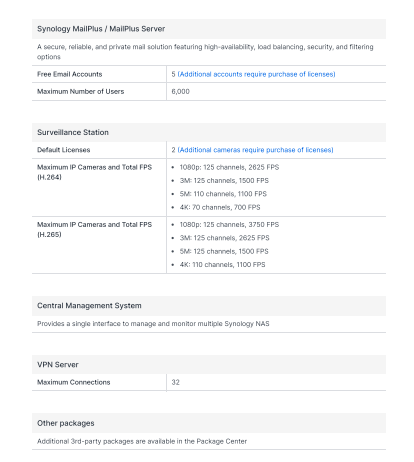Click the VPN connections value 32
This screenshot has width=414, height=462.
(175, 382)
